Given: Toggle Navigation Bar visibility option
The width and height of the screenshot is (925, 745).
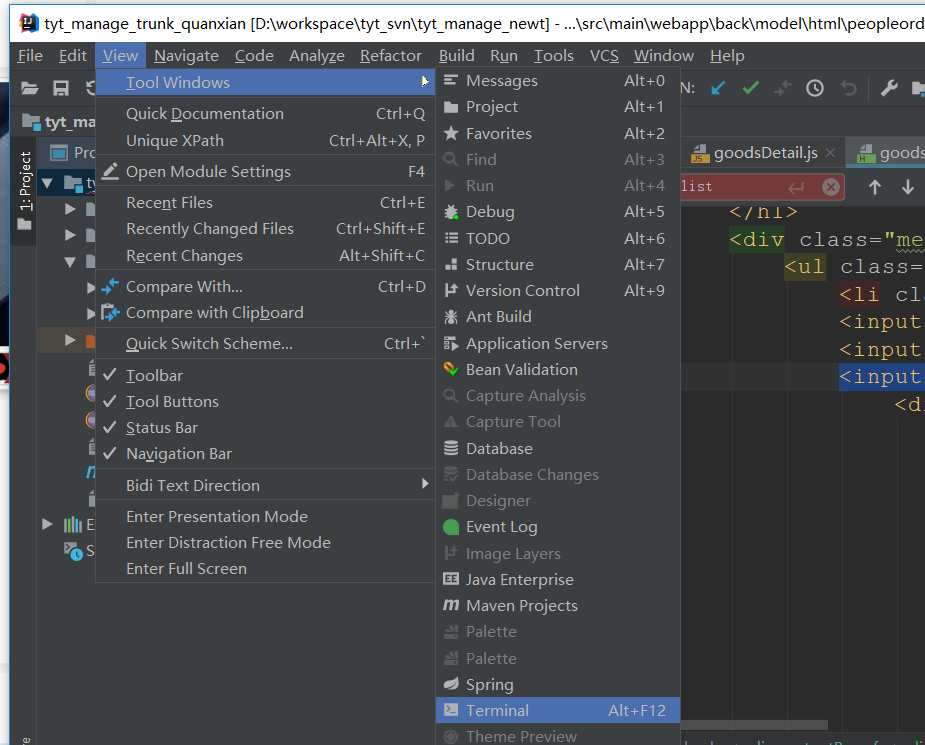Looking at the screenshot, I should (265, 453).
